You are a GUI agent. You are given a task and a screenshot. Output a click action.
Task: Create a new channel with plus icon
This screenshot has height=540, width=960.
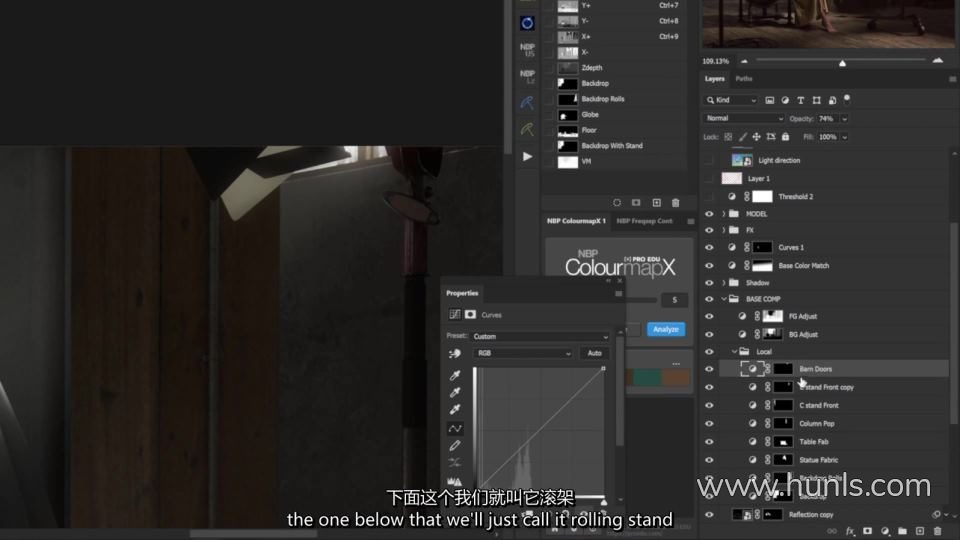click(656, 203)
